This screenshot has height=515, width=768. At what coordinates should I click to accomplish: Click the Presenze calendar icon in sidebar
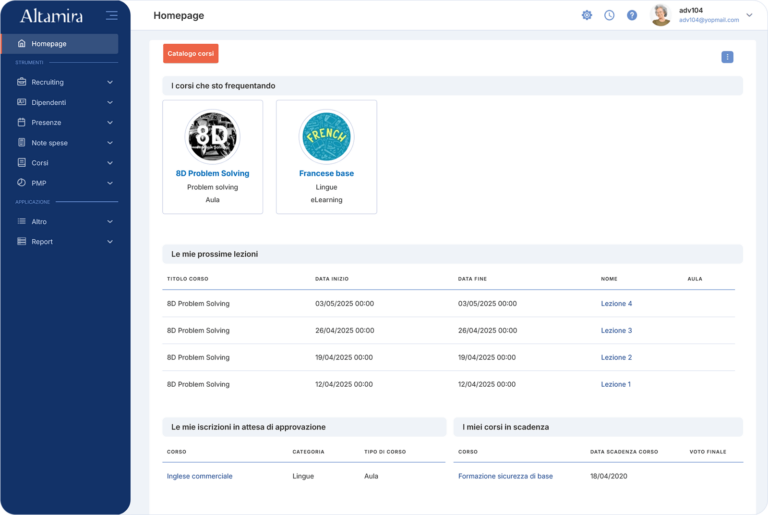[22, 122]
